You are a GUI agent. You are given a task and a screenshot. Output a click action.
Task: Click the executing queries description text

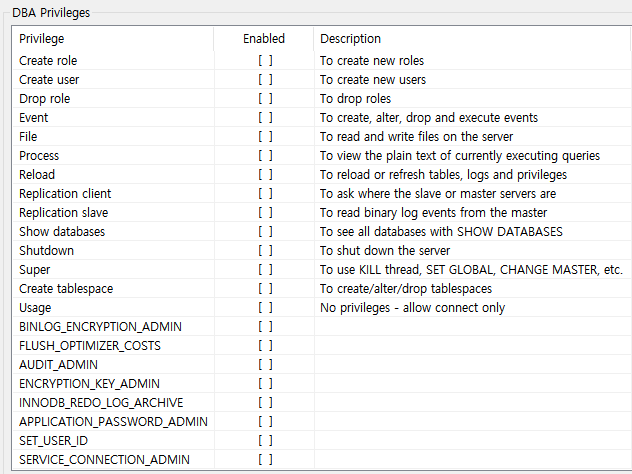[460, 156]
